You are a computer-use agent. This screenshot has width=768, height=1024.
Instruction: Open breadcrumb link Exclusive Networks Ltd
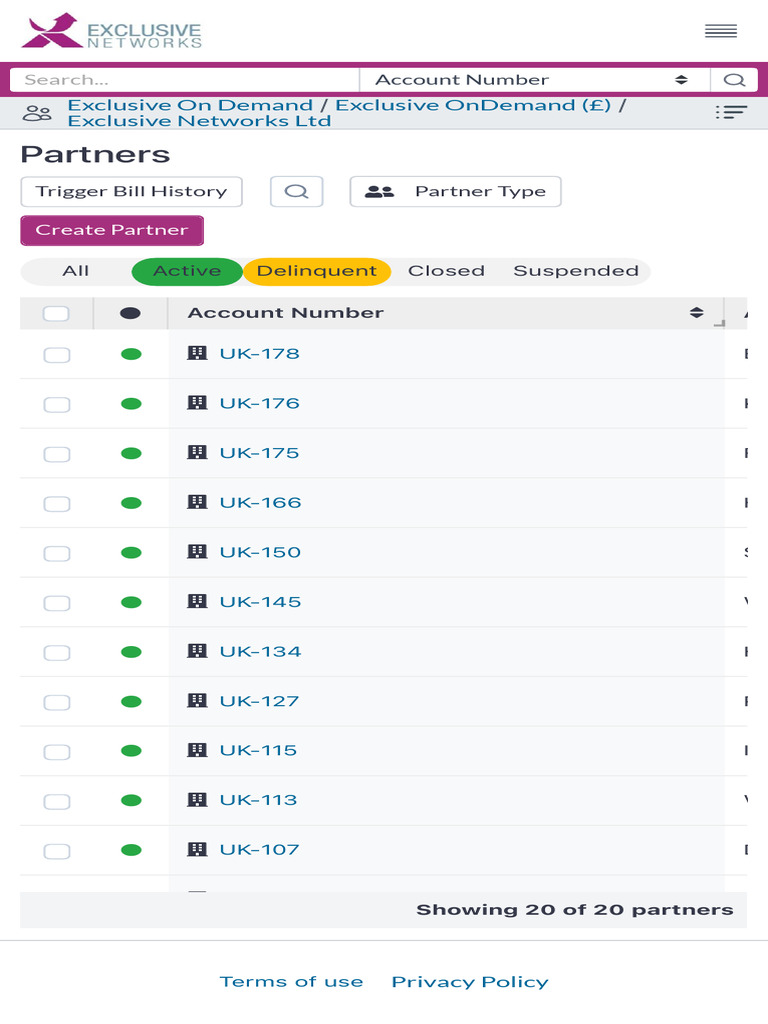(199, 121)
